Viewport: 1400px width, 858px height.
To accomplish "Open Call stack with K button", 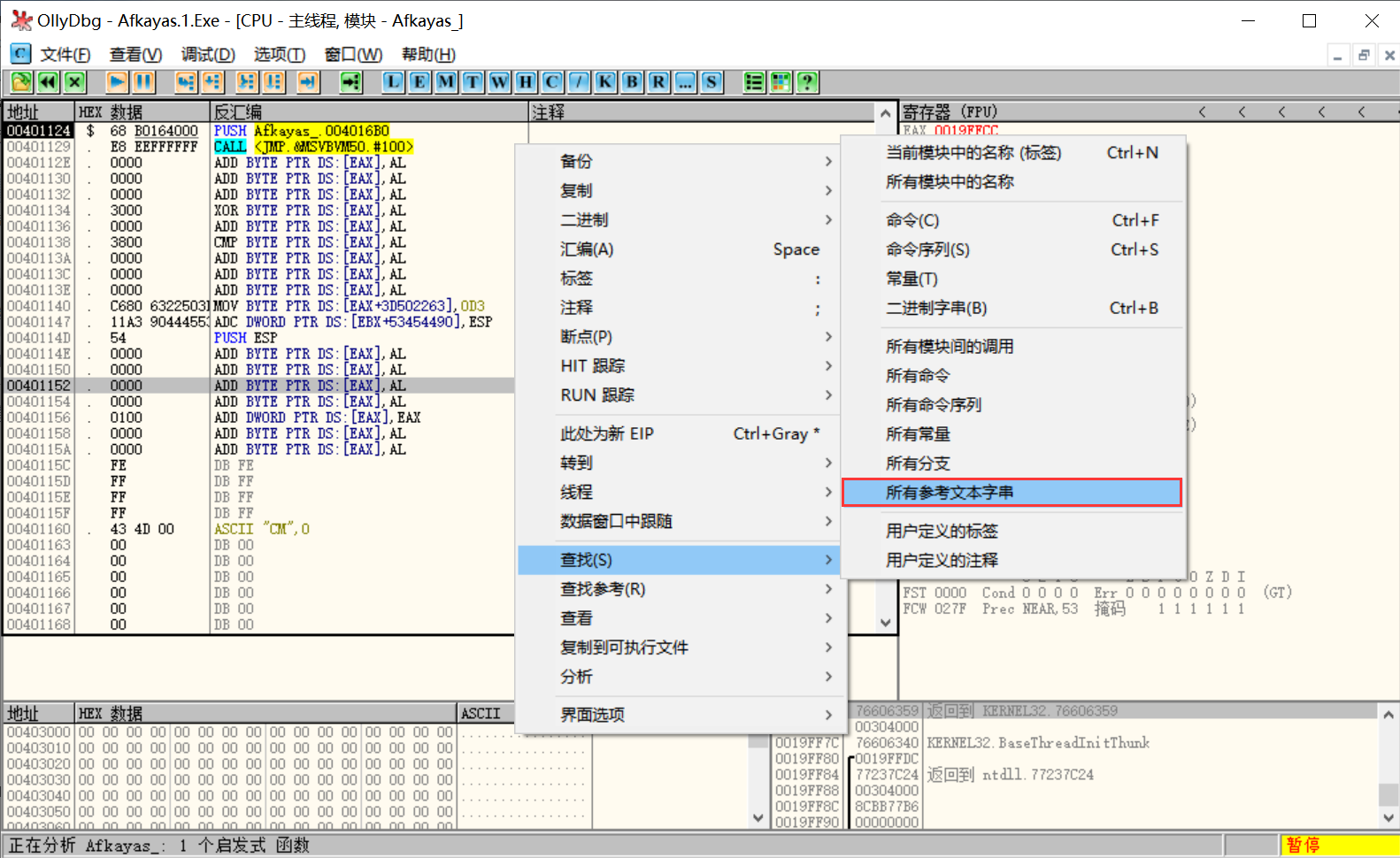I will (605, 82).
